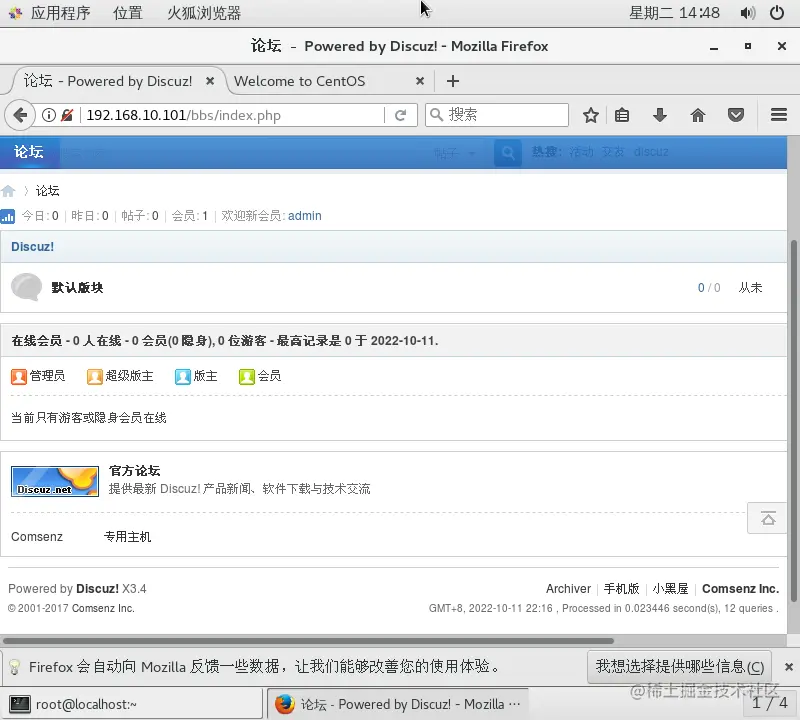Open root@localhost terminal in taskbar
Viewport: 800px width, 720px height.
pyautogui.click(x=132, y=704)
